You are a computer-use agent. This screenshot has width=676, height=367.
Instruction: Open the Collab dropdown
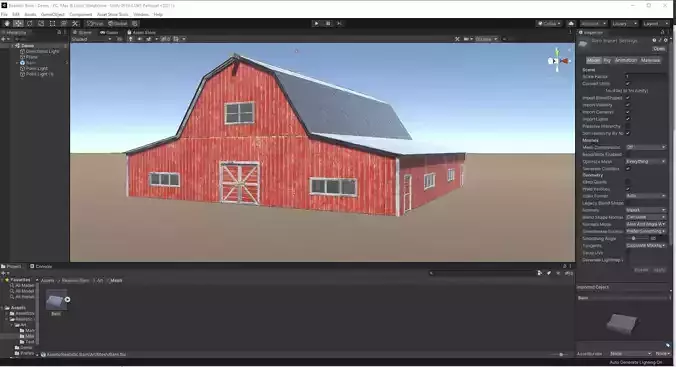point(549,23)
